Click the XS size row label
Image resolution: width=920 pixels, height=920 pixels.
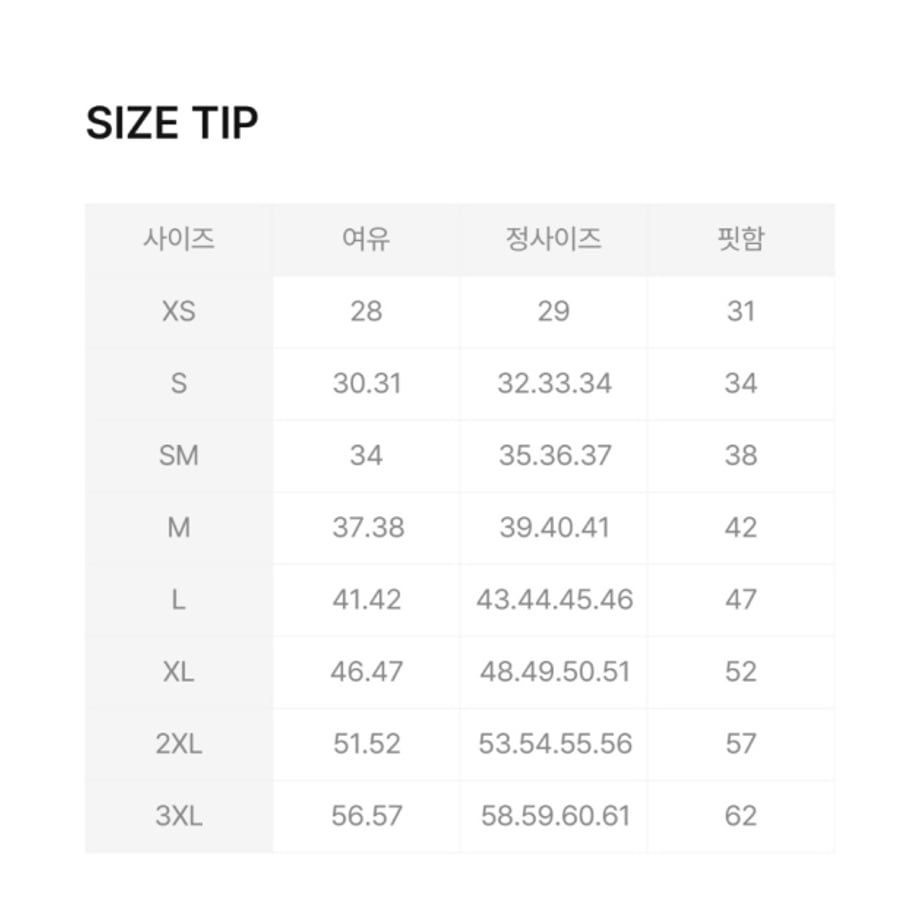point(179,312)
